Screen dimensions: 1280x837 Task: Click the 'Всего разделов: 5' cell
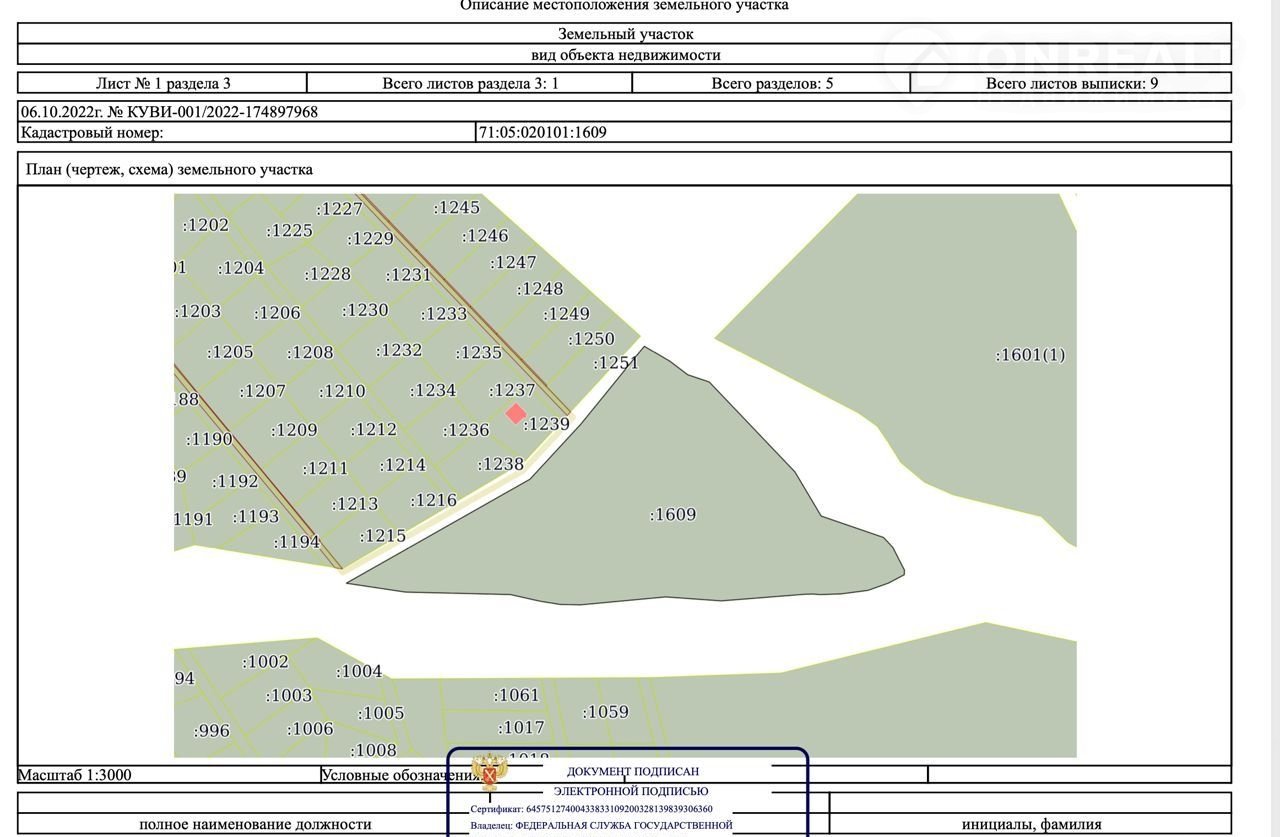[x=771, y=83]
